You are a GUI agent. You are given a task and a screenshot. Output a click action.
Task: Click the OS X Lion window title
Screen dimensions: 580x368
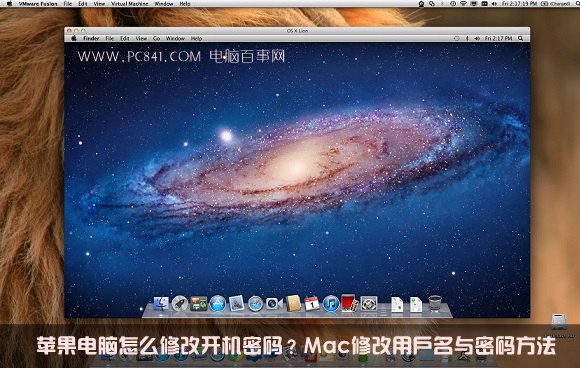pos(297,31)
